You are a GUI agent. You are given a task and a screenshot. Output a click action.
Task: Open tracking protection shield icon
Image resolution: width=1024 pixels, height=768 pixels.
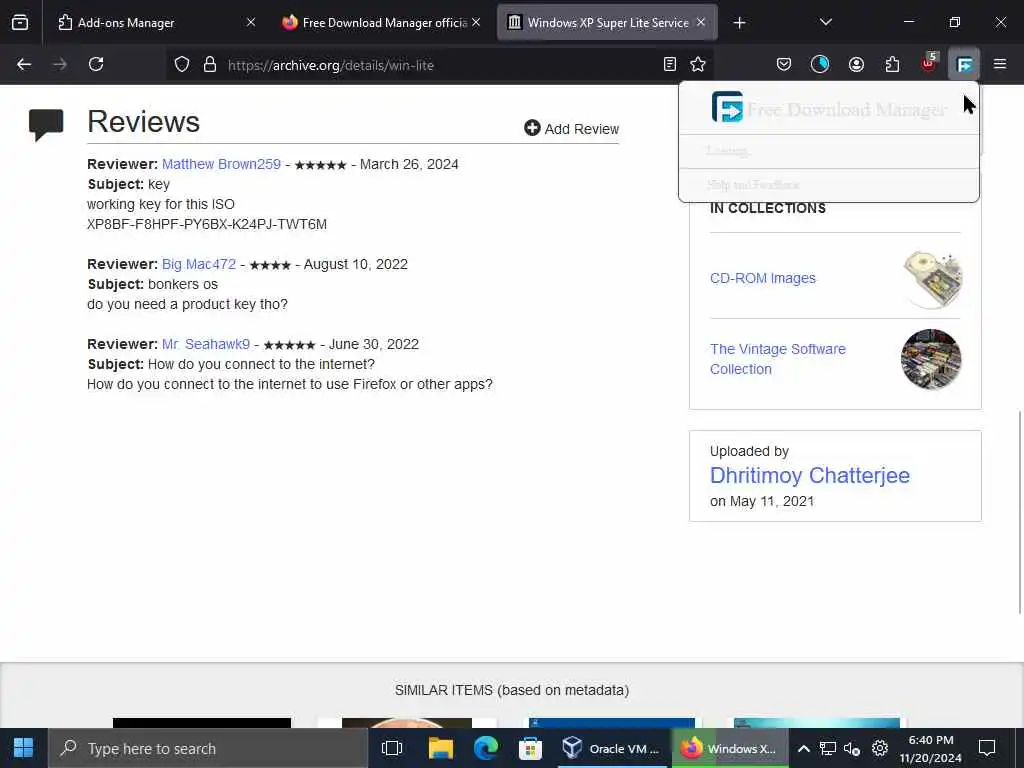182,64
